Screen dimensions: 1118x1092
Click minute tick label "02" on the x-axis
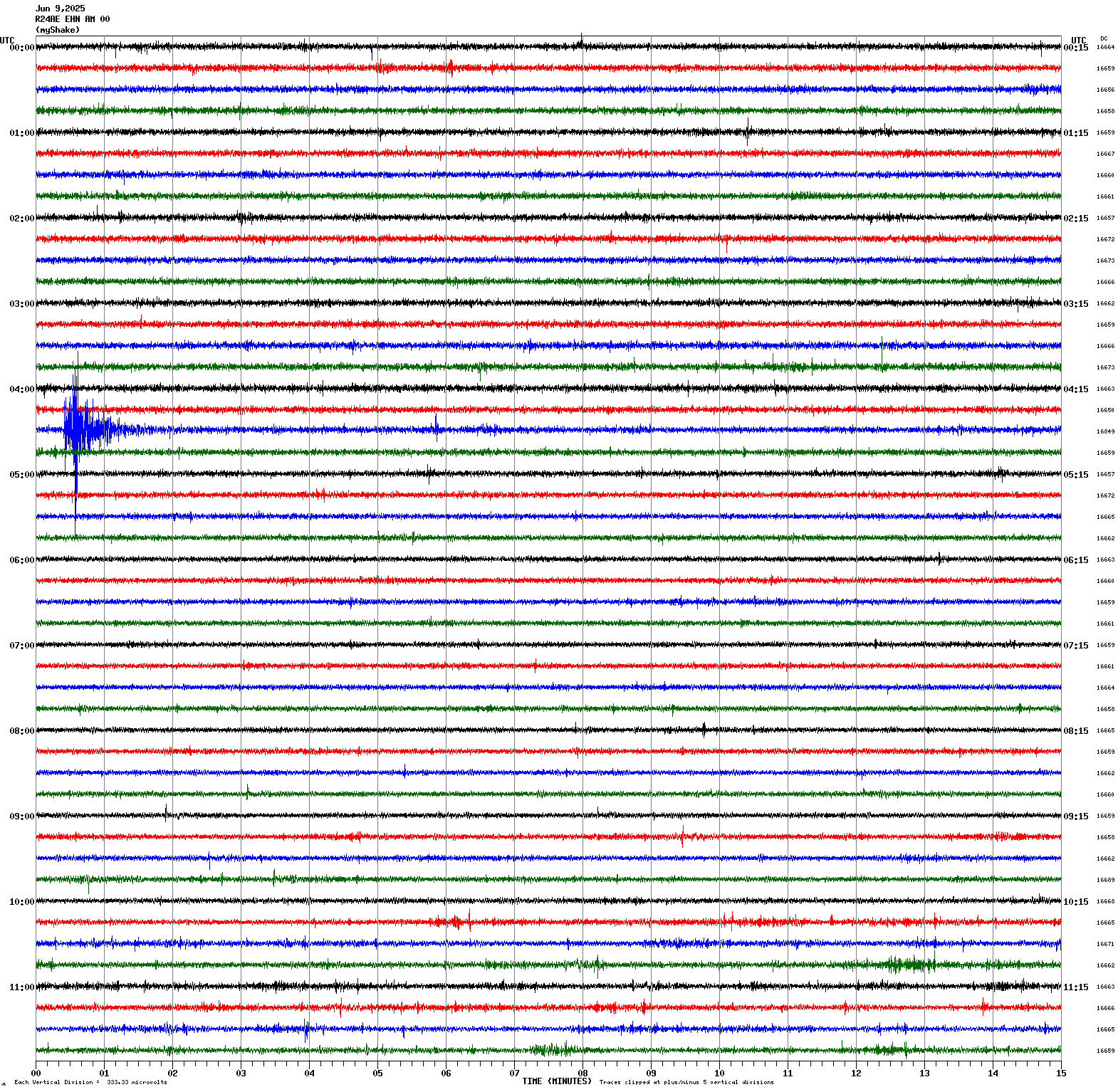[173, 1073]
